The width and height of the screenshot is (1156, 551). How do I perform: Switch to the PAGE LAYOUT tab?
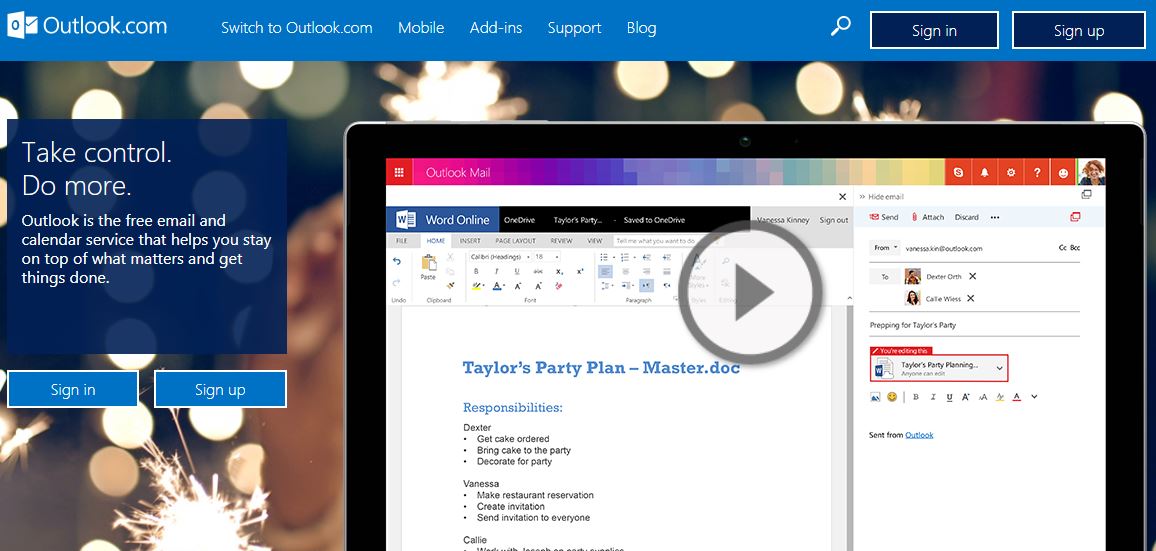[515, 240]
